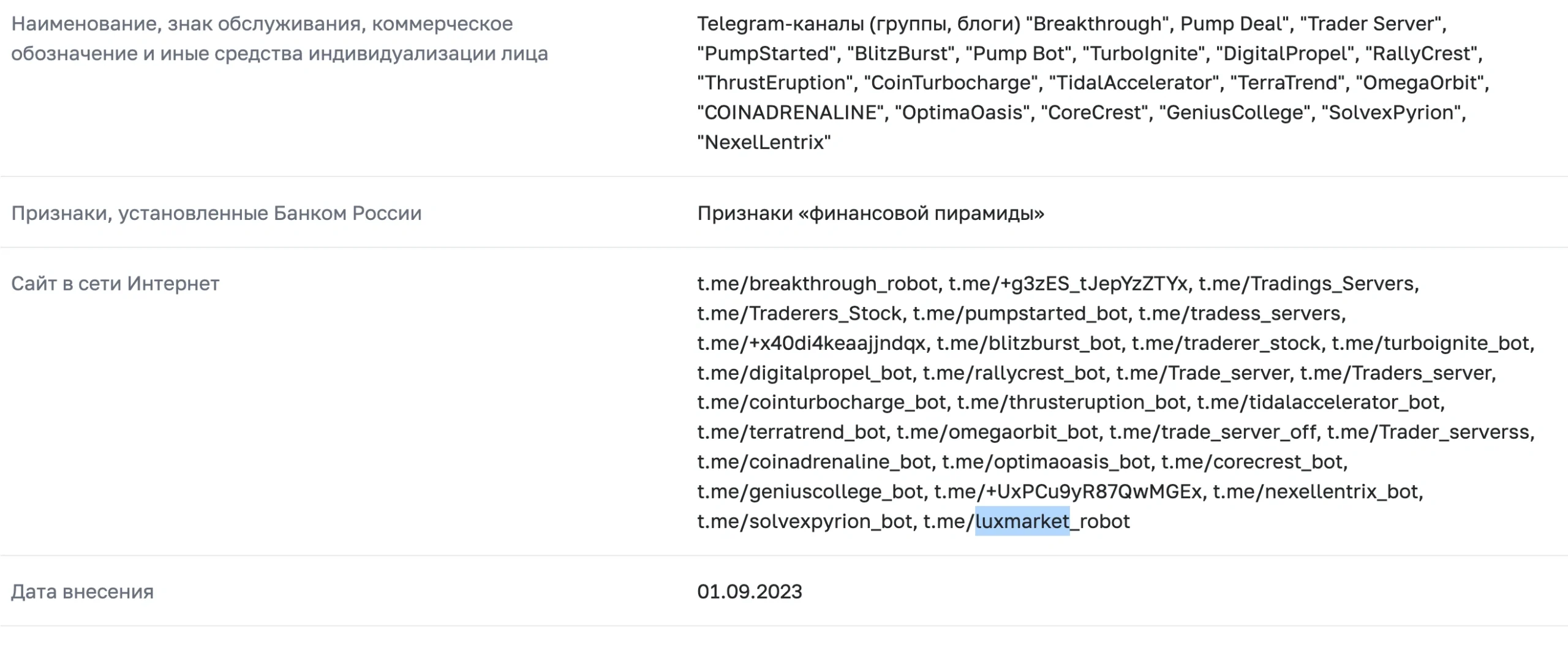The width and height of the screenshot is (1568, 658).
Task: Click the date value 01.09.2023
Action: [x=749, y=592]
